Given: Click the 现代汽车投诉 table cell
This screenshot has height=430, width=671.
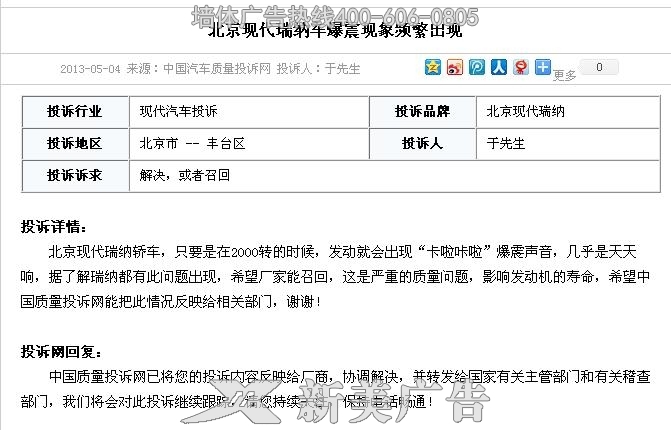Looking at the screenshot, I should (x=249, y=112).
